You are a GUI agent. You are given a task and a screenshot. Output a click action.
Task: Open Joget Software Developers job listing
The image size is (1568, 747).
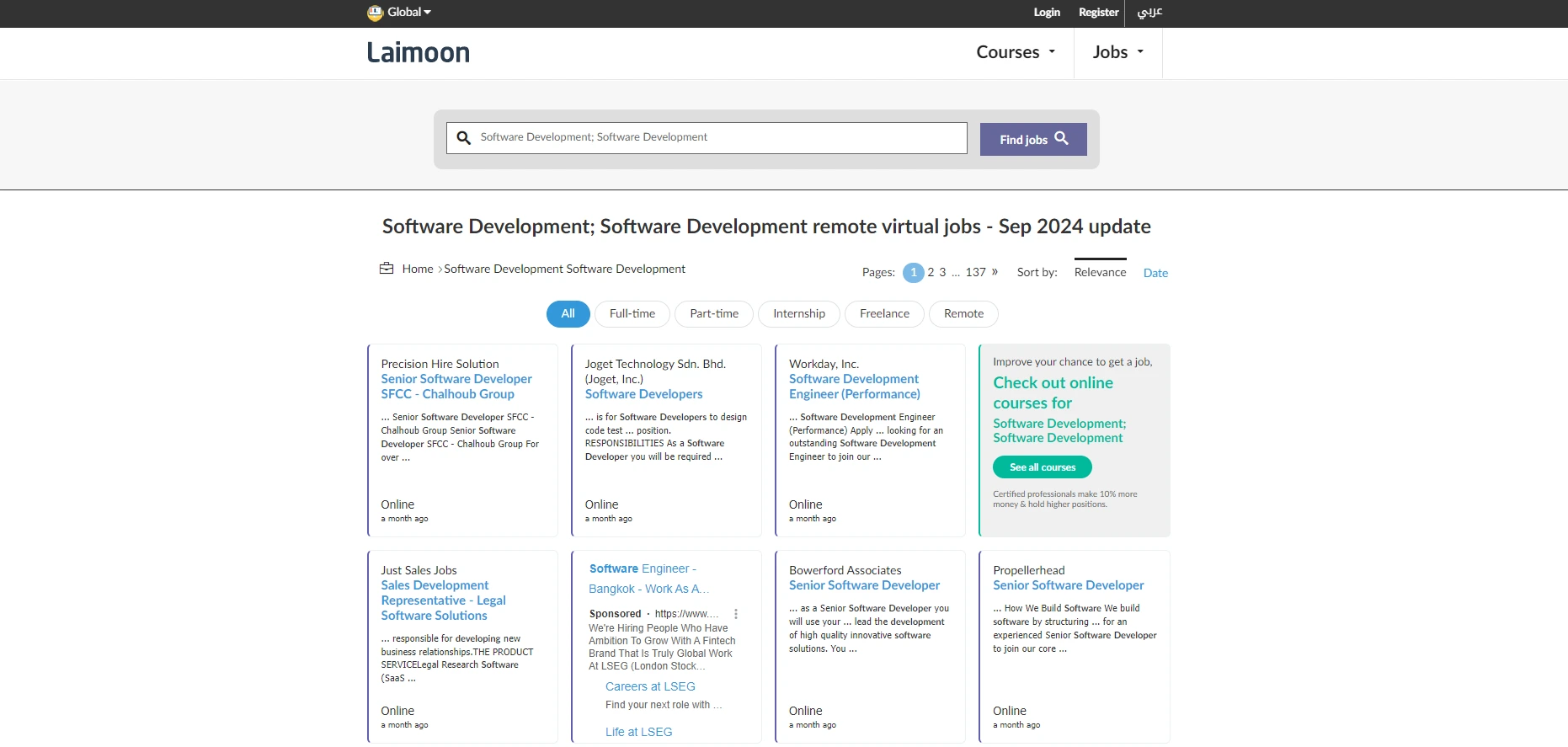pyautogui.click(x=643, y=394)
